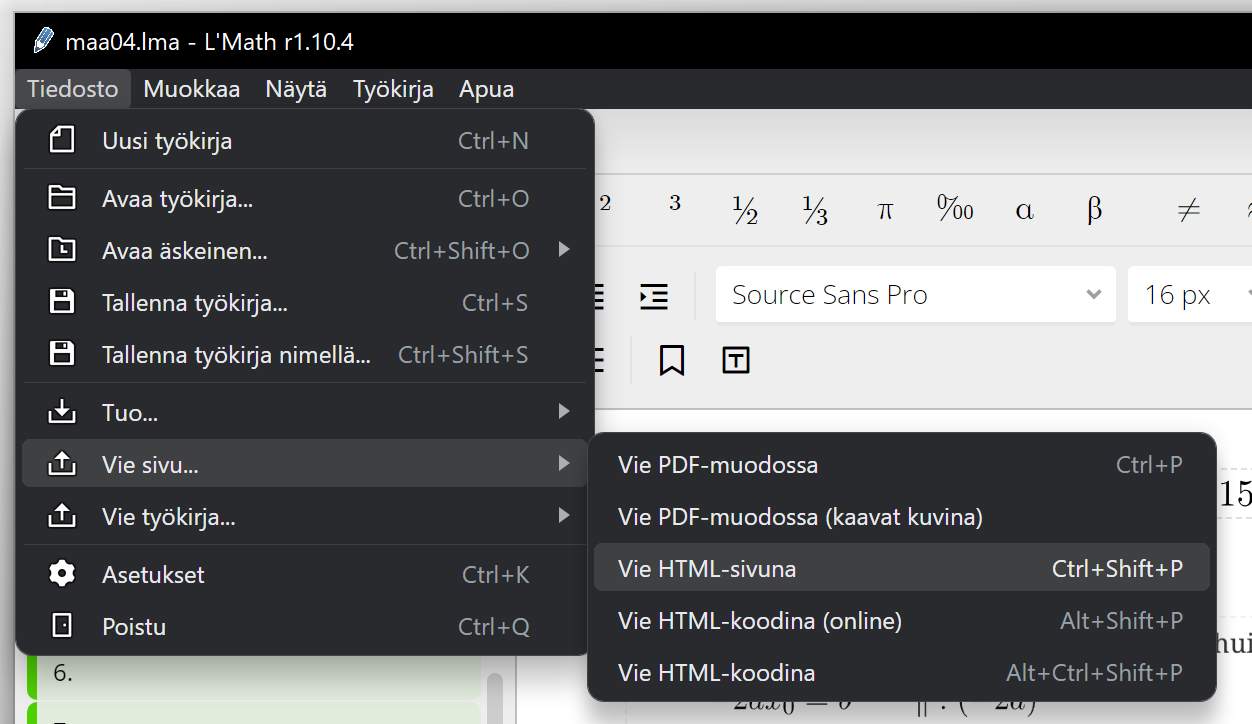Select Vie HTML-sivuna from submenu
The width and height of the screenshot is (1252, 724).
click(900, 569)
